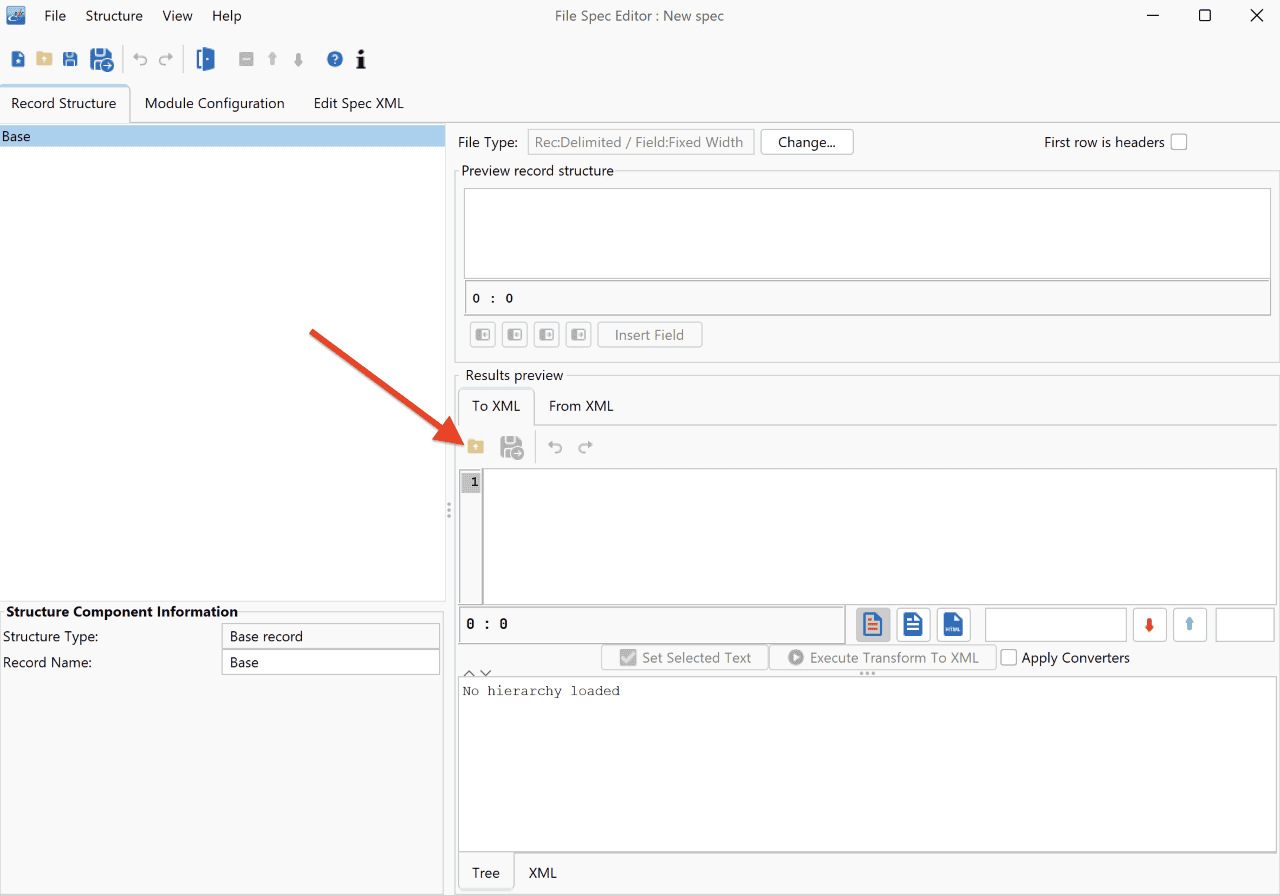Click the field icon button next to Insert Field

tap(579, 335)
